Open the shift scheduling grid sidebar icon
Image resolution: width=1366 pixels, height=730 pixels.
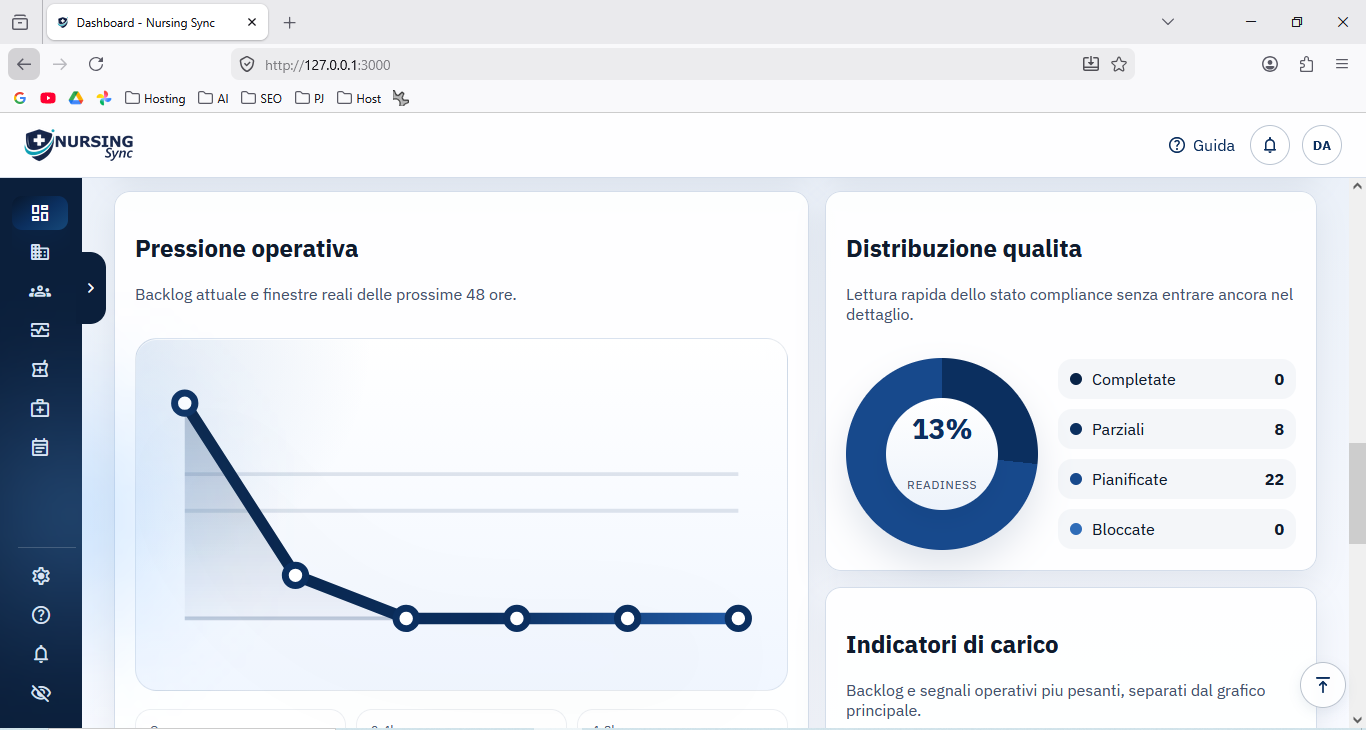[x=40, y=369]
